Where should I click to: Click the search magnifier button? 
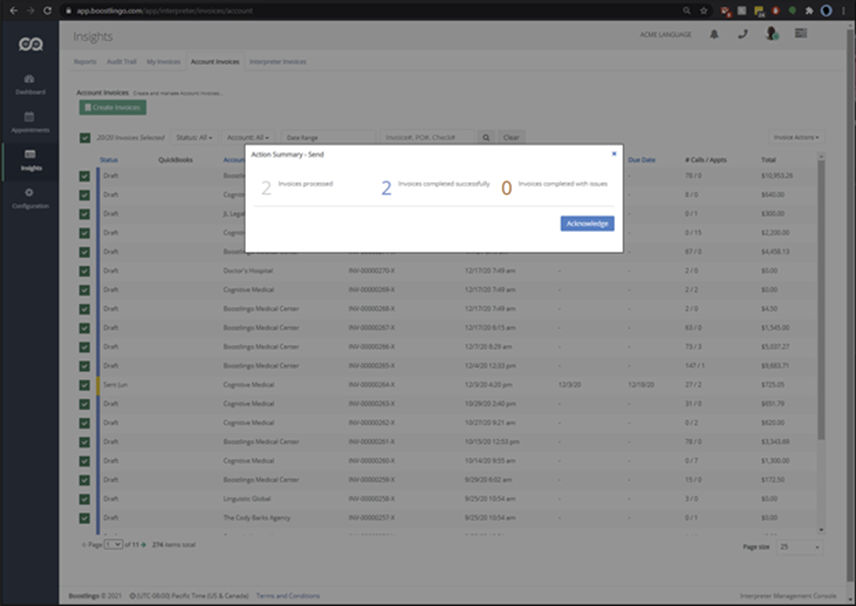pos(486,137)
